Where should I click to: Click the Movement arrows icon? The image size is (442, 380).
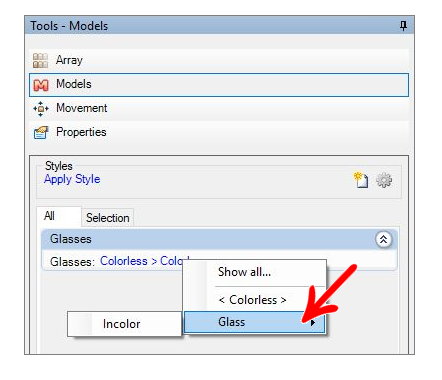click(x=41, y=109)
